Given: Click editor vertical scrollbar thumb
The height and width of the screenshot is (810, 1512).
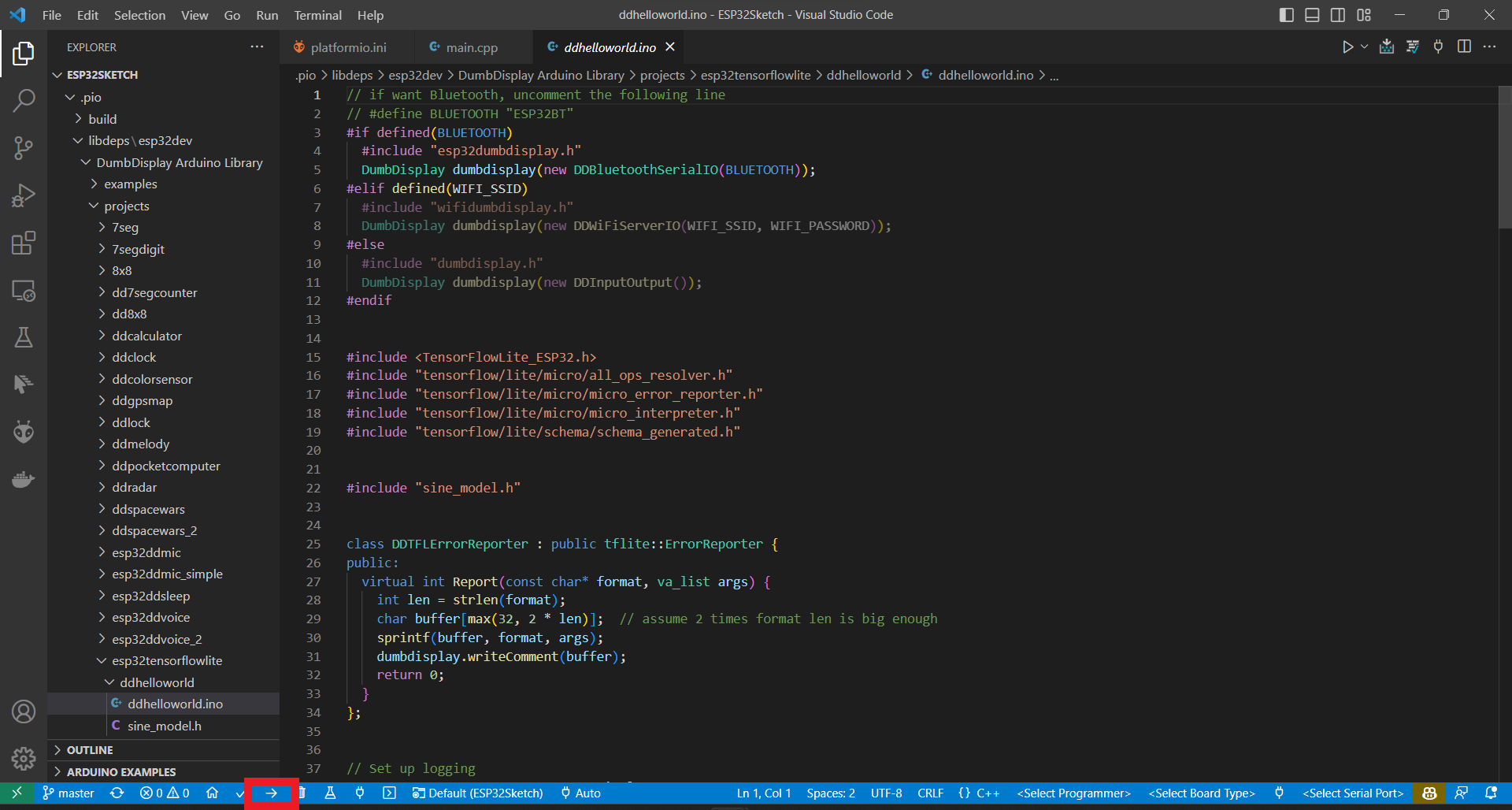Looking at the screenshot, I should coord(1504,158).
